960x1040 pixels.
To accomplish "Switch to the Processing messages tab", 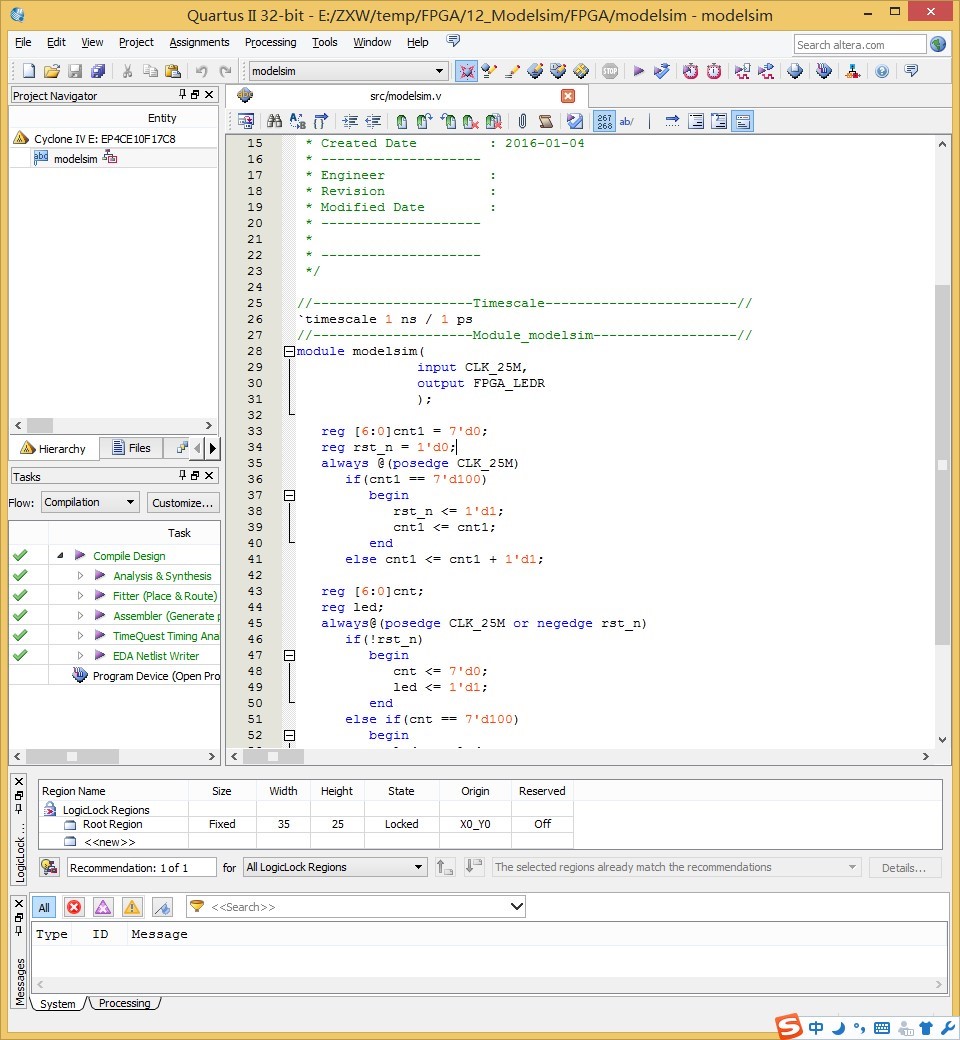I will pyautogui.click(x=124, y=1003).
